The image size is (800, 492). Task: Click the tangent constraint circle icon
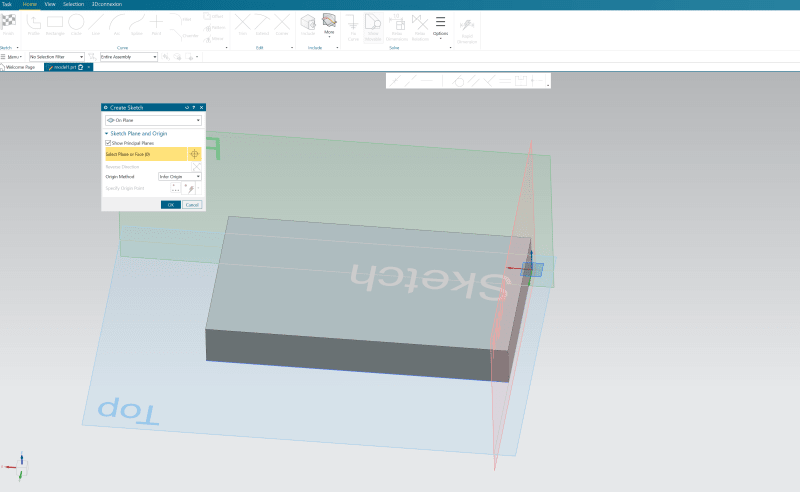click(458, 81)
